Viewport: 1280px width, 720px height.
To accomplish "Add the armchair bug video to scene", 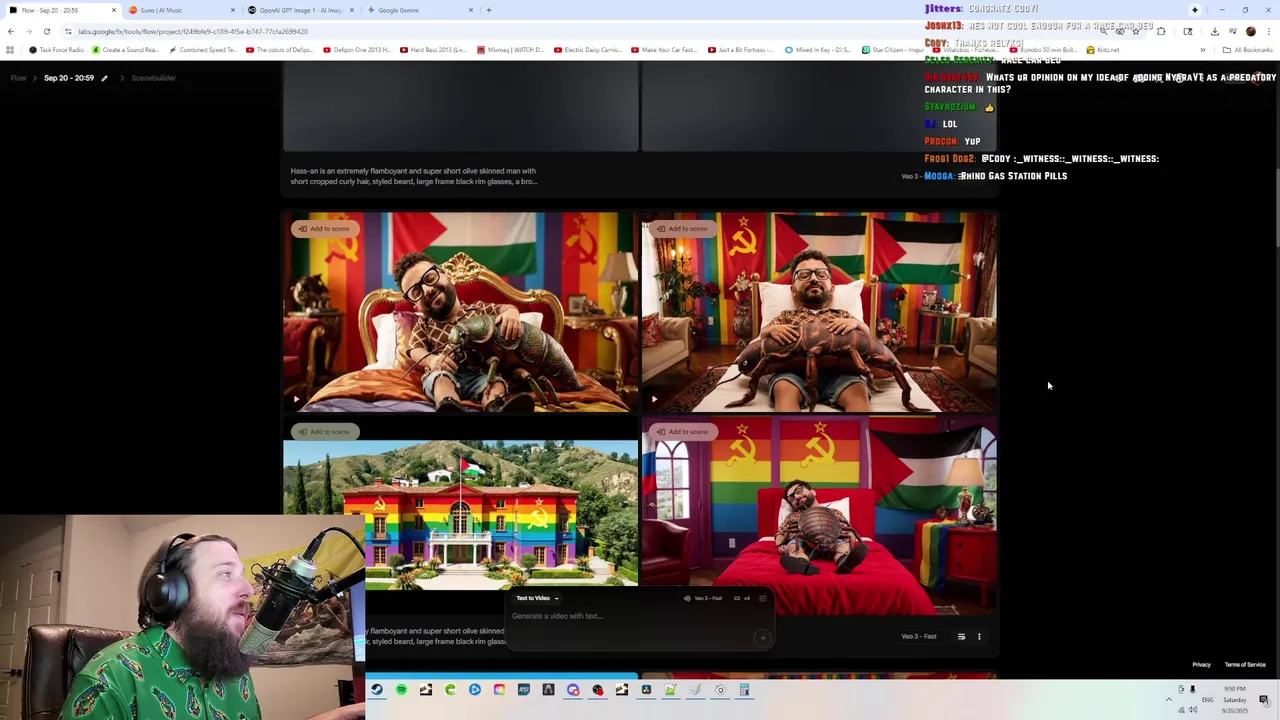I will (323, 229).
